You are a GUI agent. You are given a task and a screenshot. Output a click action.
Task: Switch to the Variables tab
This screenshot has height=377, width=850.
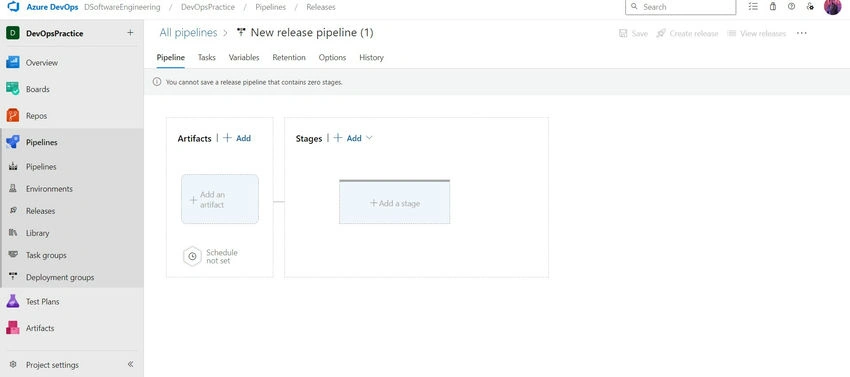click(244, 57)
